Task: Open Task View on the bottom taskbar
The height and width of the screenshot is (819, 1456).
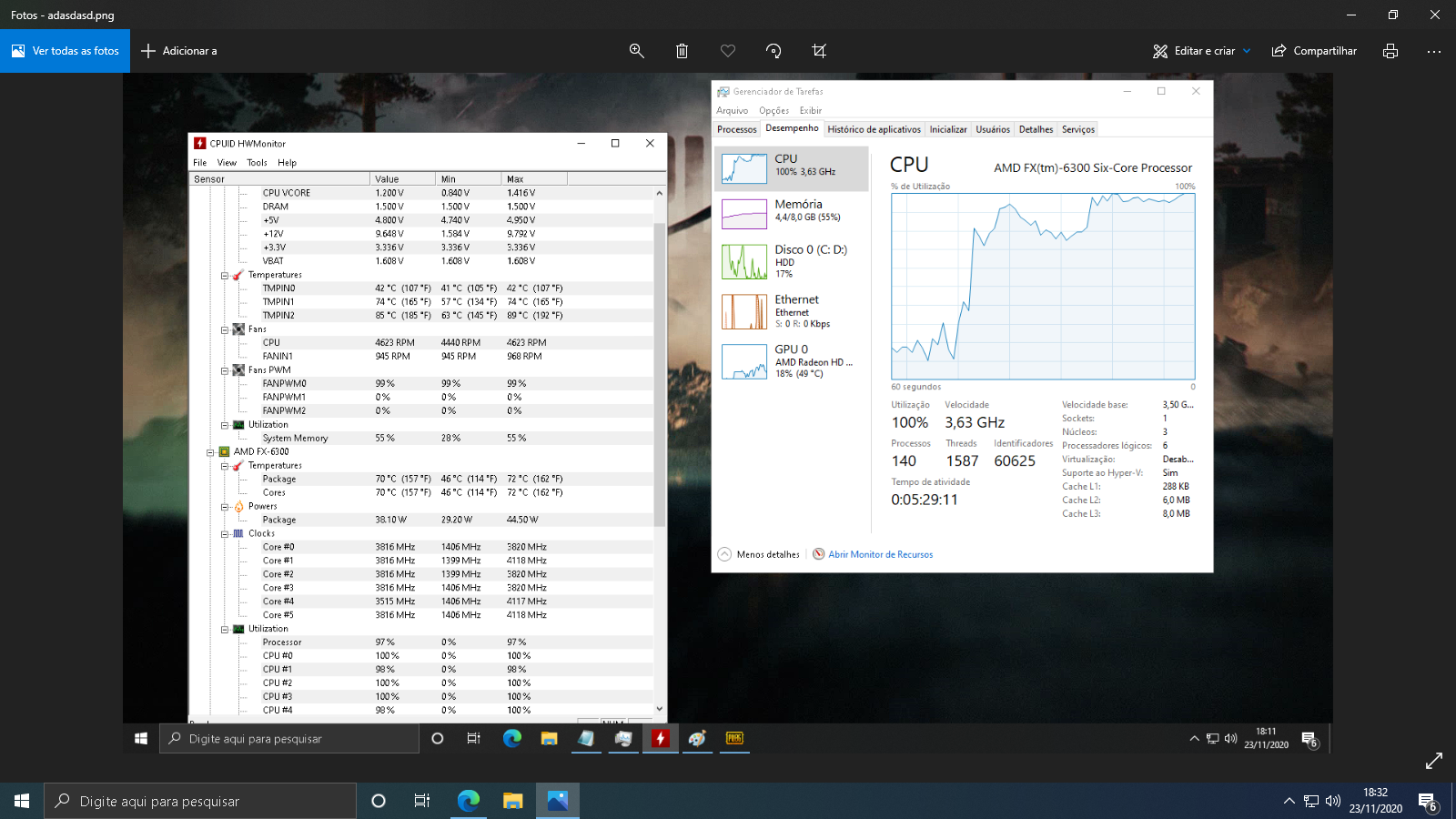Action: [422, 801]
